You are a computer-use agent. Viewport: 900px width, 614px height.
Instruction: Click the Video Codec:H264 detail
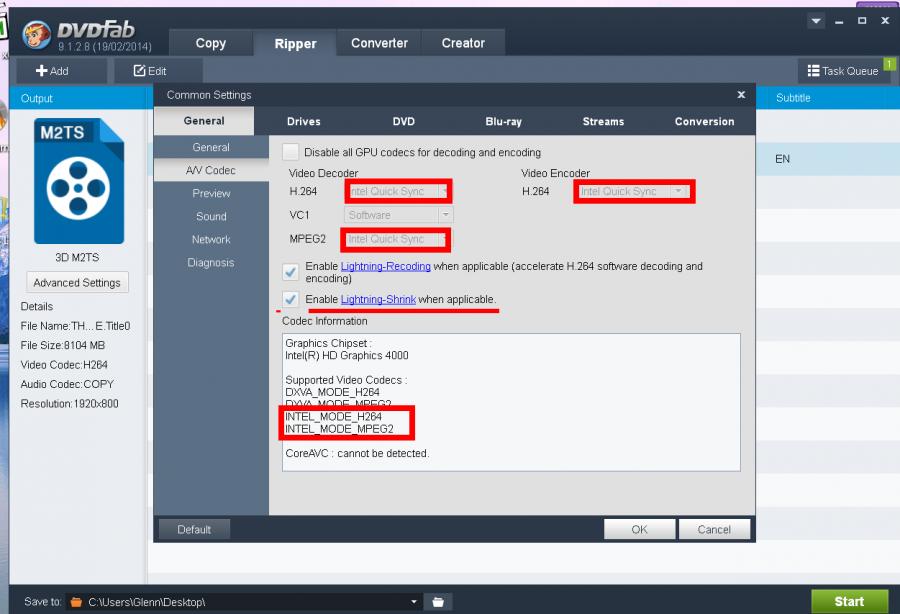click(x=64, y=364)
